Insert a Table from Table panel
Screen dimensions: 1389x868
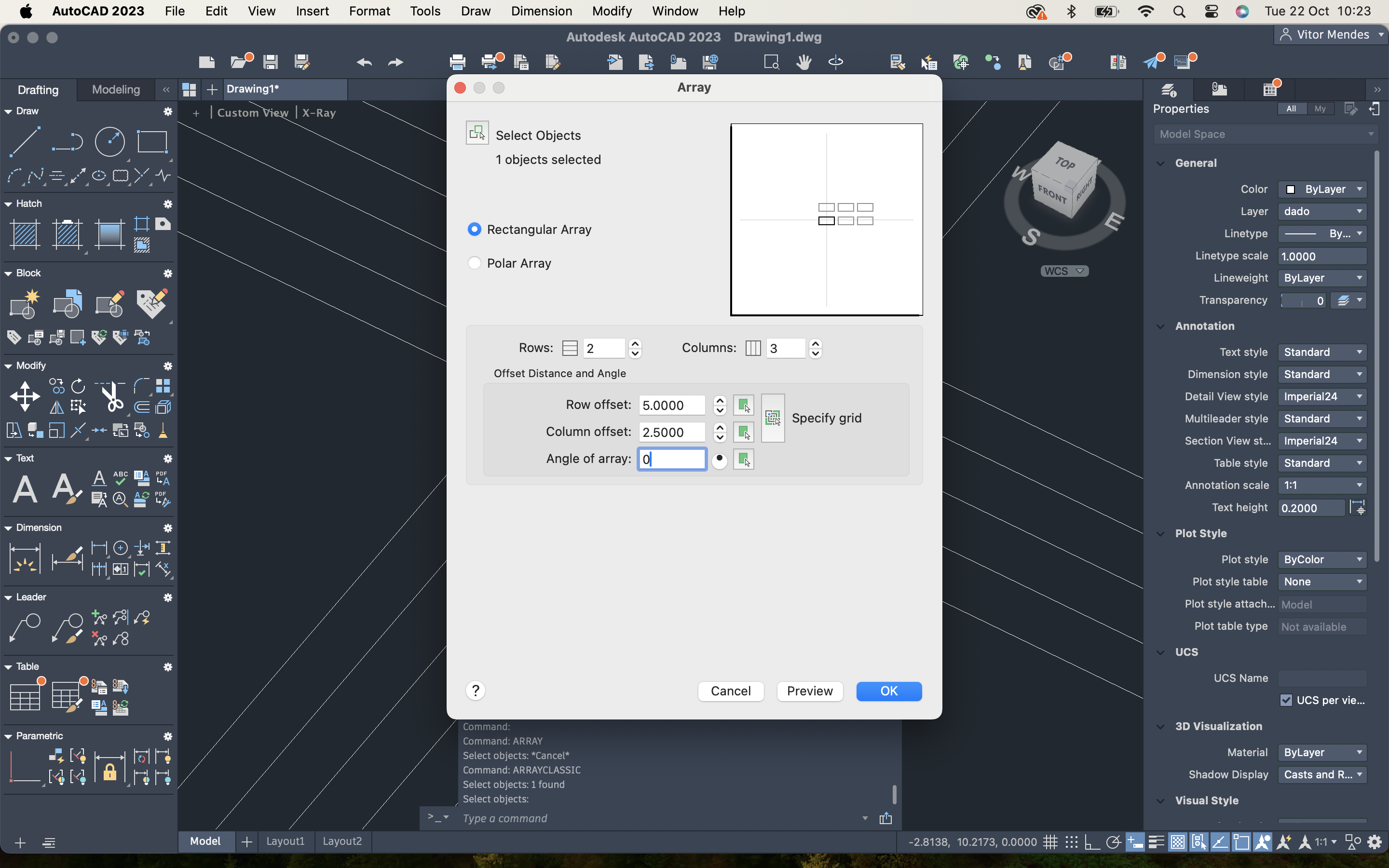tap(25, 697)
